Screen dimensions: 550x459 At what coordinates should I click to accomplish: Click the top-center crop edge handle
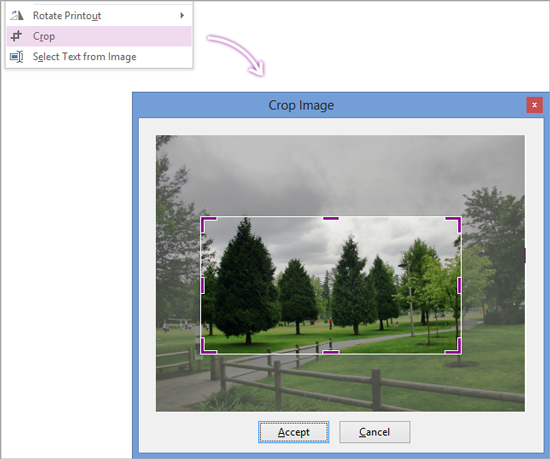(331, 218)
